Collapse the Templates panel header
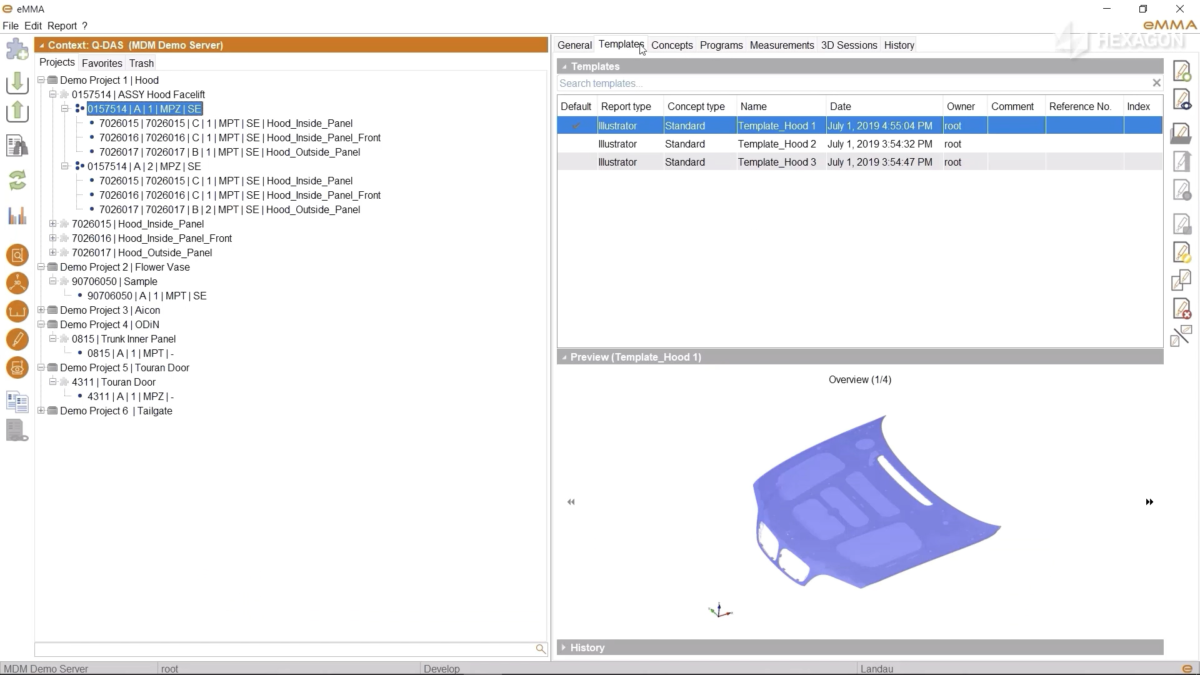Image resolution: width=1200 pixels, height=675 pixels. (x=564, y=66)
